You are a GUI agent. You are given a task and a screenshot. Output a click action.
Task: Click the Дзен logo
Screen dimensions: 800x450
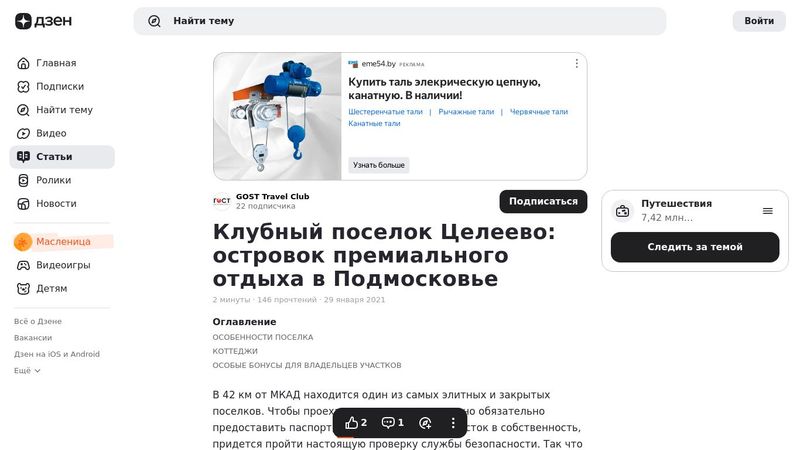tap(43, 21)
